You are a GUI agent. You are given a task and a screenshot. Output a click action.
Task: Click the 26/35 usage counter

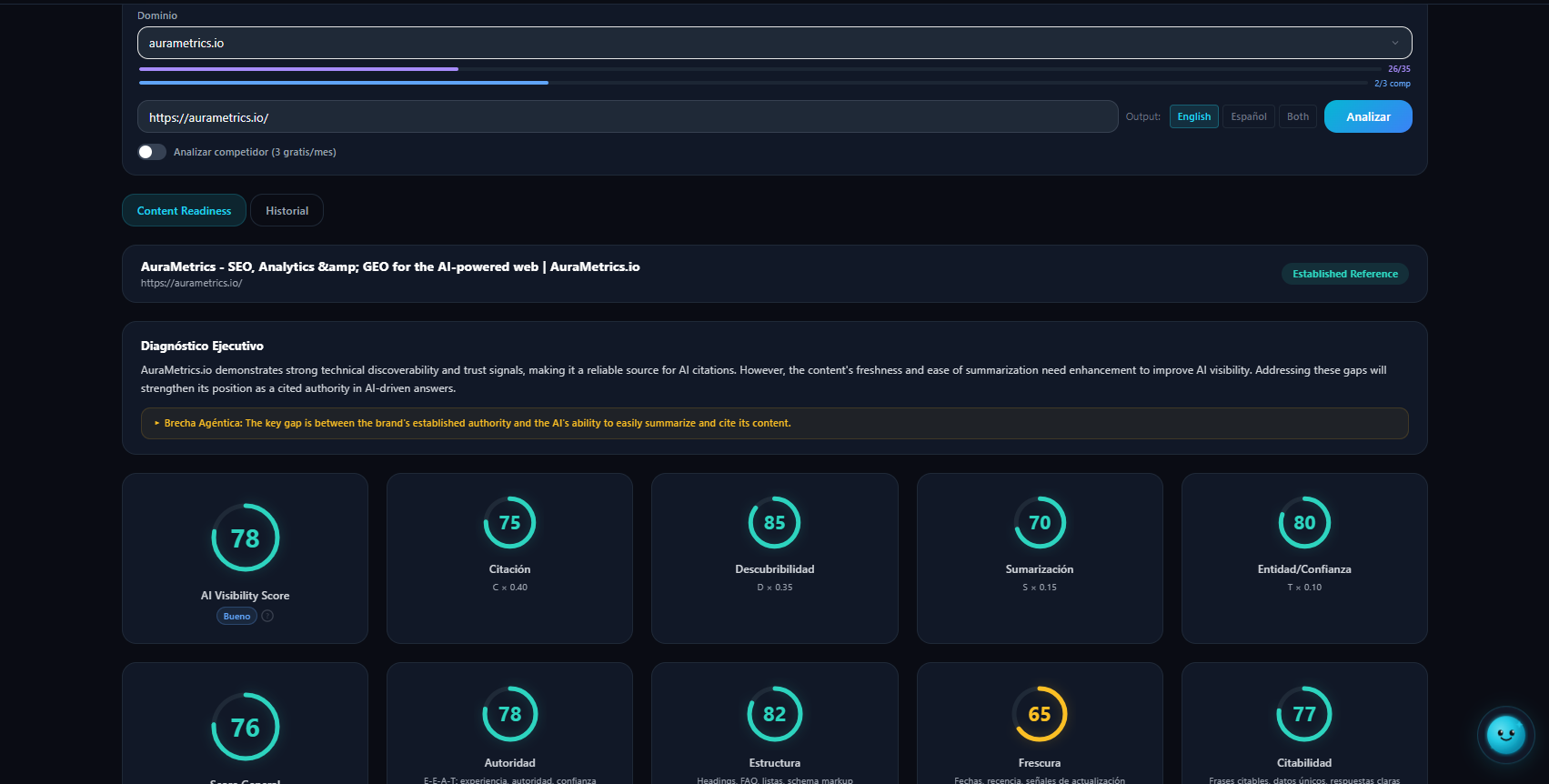[1399, 69]
